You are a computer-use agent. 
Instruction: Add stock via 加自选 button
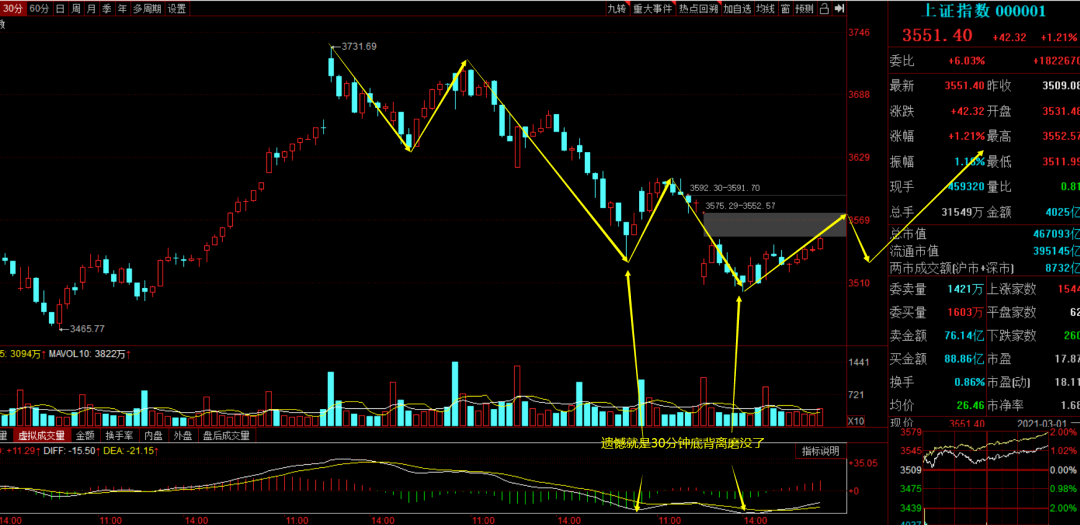[x=737, y=8]
